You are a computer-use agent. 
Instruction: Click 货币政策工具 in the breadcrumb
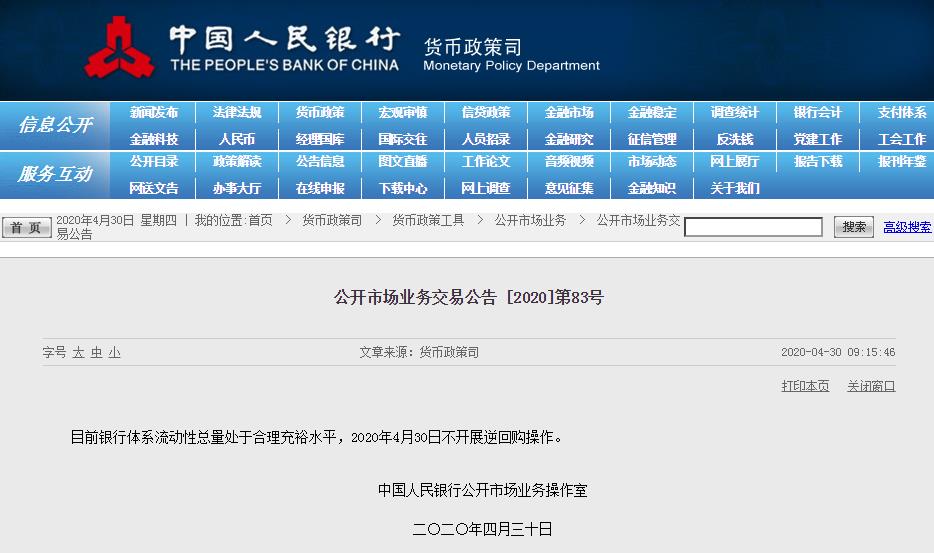pyautogui.click(x=428, y=220)
